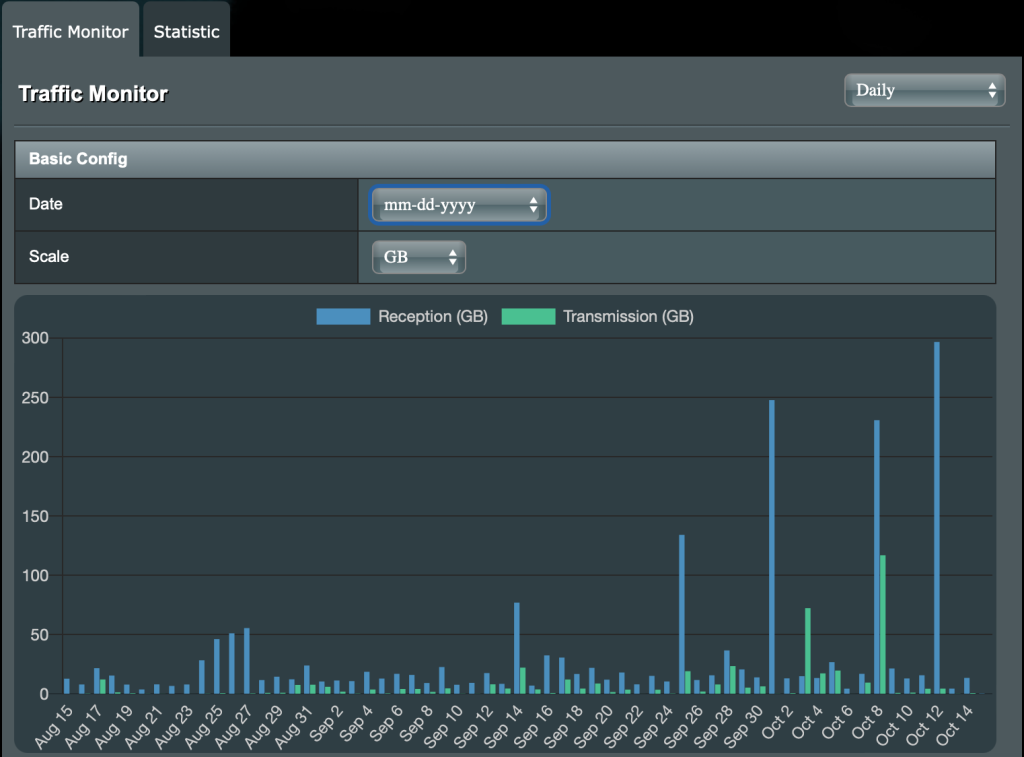Screen dimensions: 1024x757
Task: Click the Oct 8 Reception bar near 230 GB
Action: pyautogui.click(x=876, y=556)
